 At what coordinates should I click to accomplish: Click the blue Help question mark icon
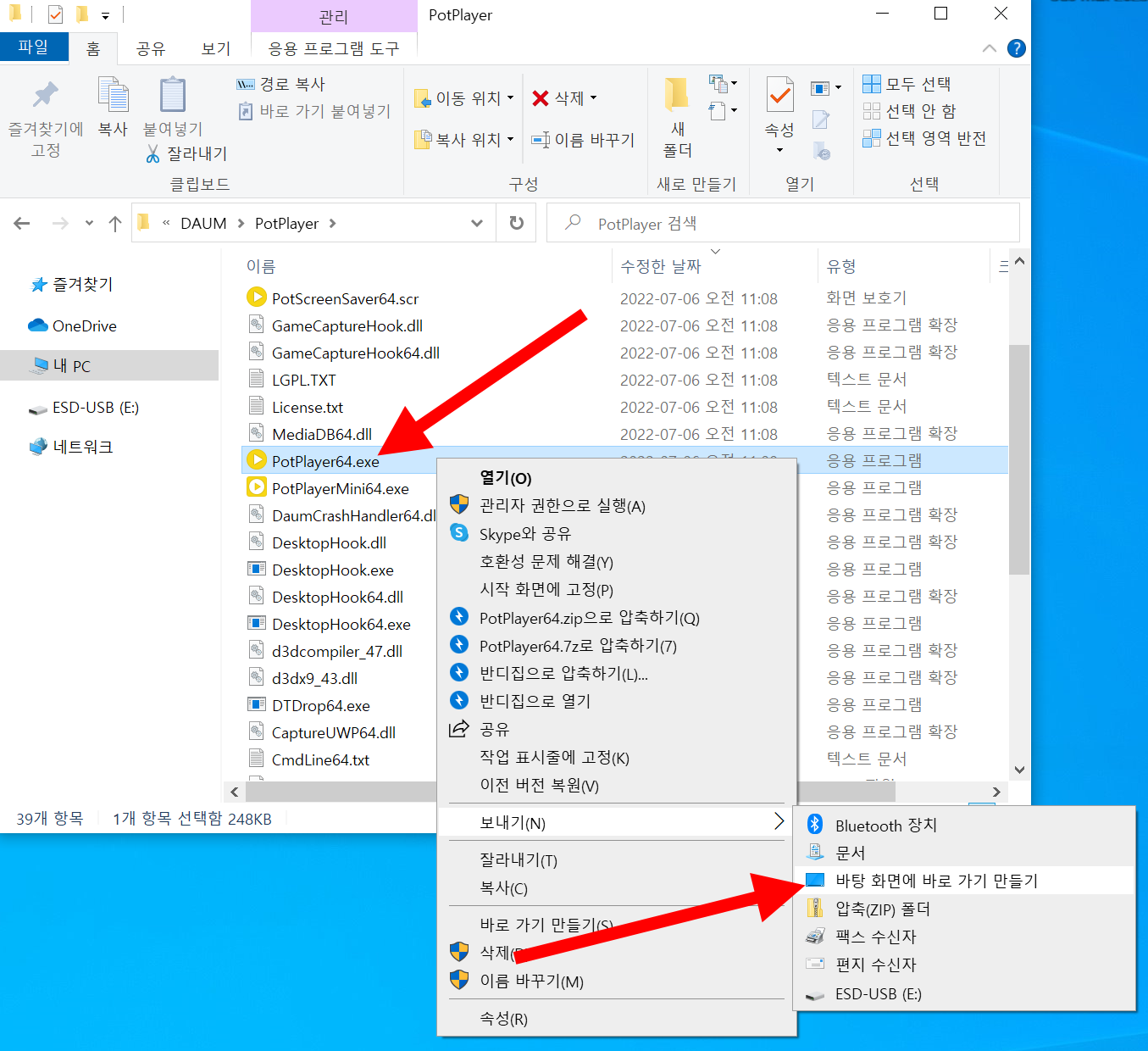[1017, 48]
